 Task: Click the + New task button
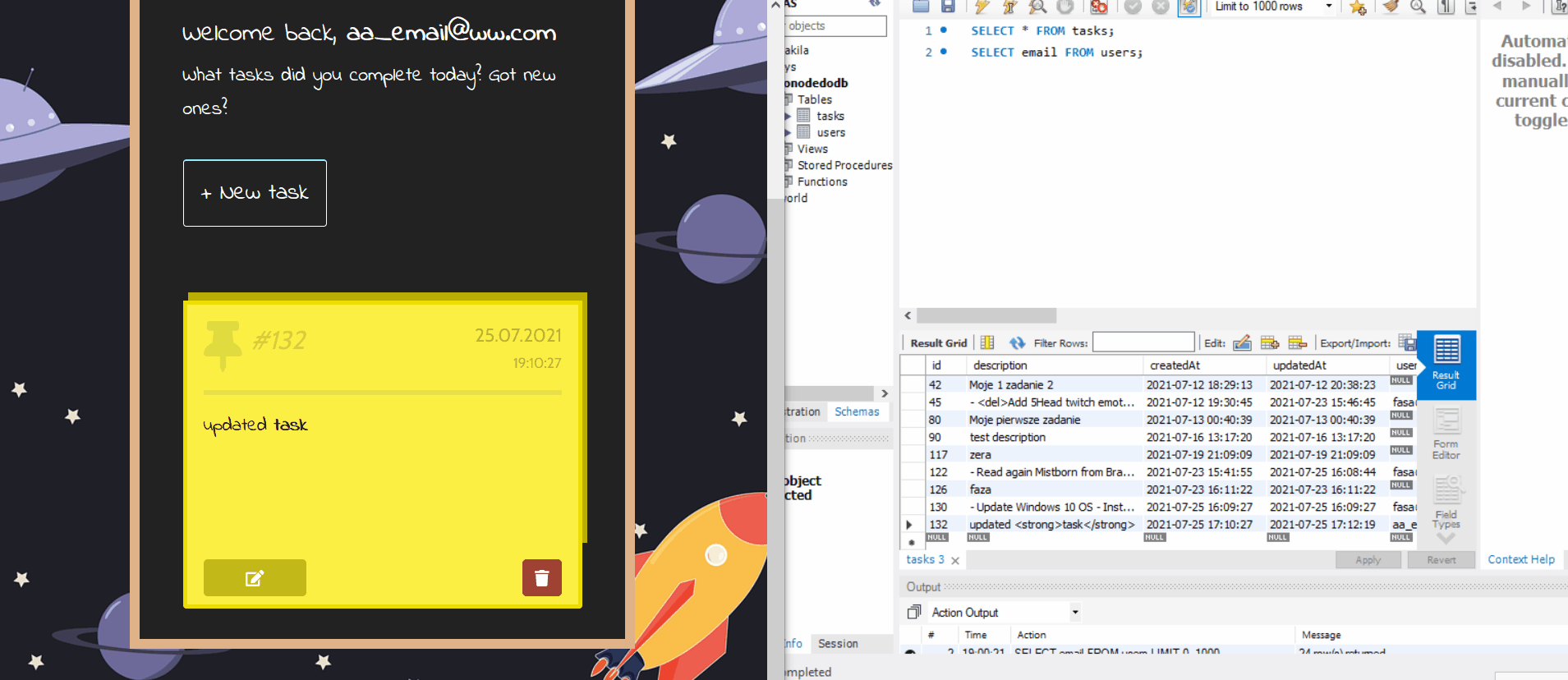tap(255, 193)
